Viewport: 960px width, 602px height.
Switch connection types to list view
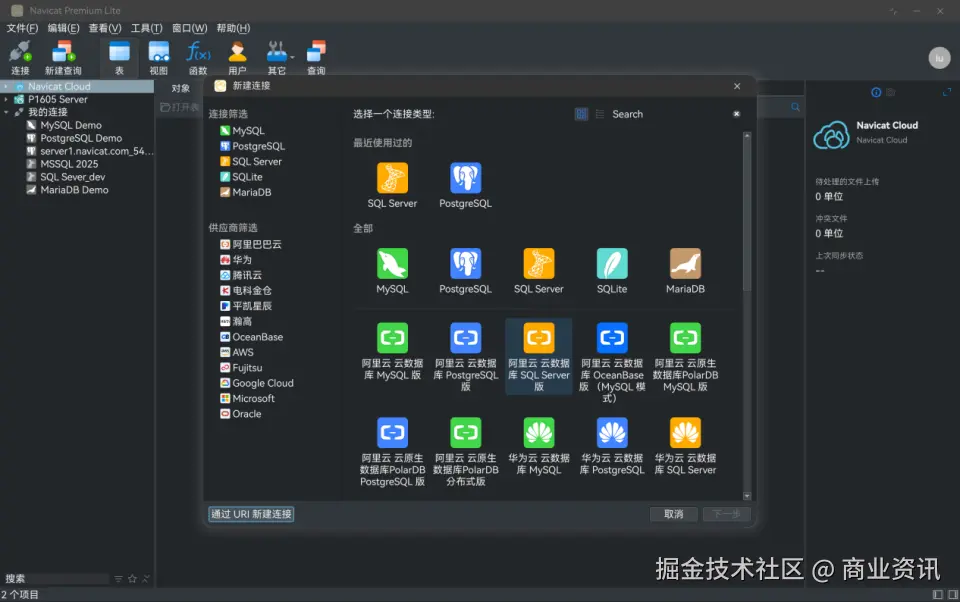click(599, 114)
